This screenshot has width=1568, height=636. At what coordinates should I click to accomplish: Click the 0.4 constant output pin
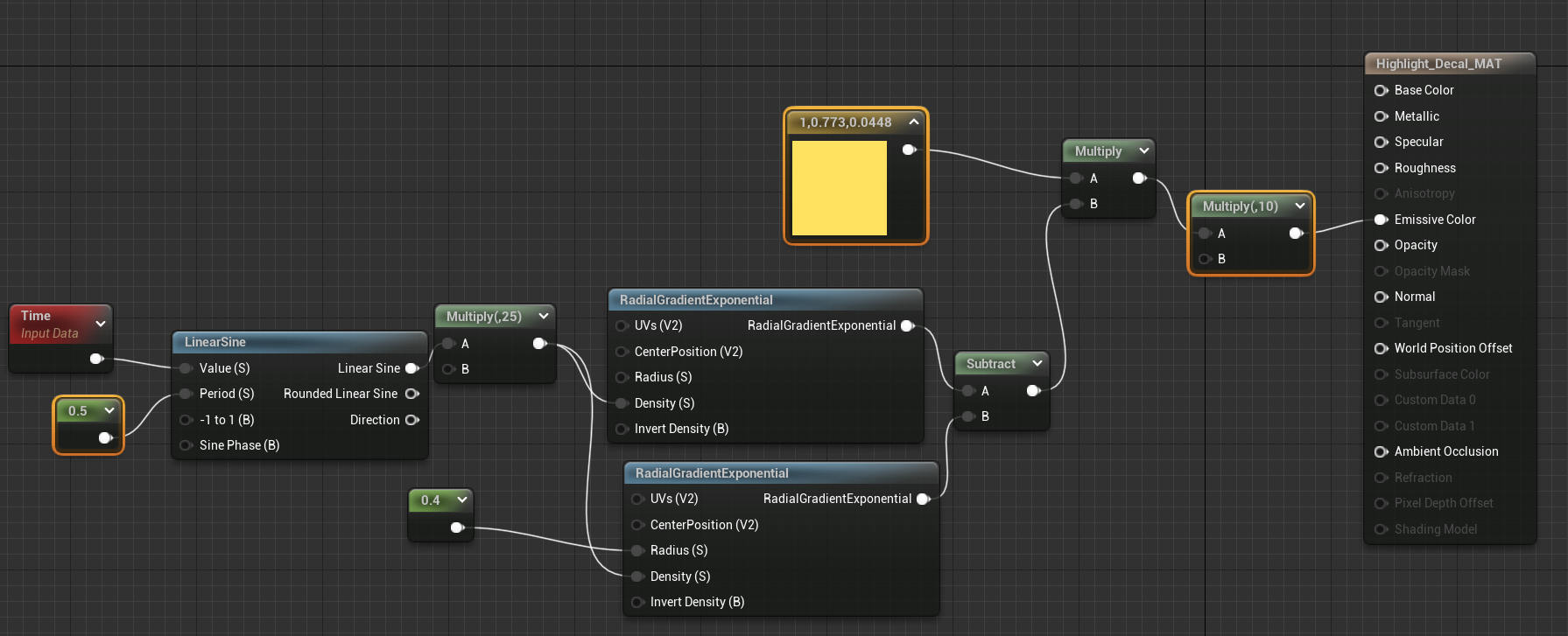[456, 528]
